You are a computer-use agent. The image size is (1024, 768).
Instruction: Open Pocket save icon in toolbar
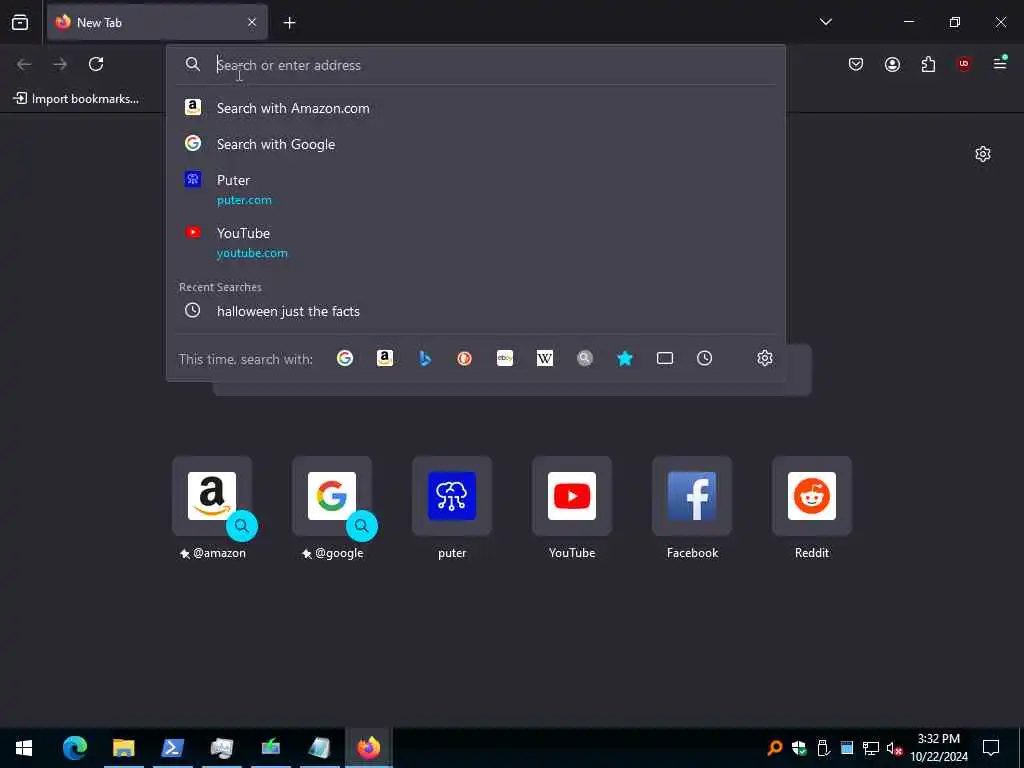click(x=856, y=64)
